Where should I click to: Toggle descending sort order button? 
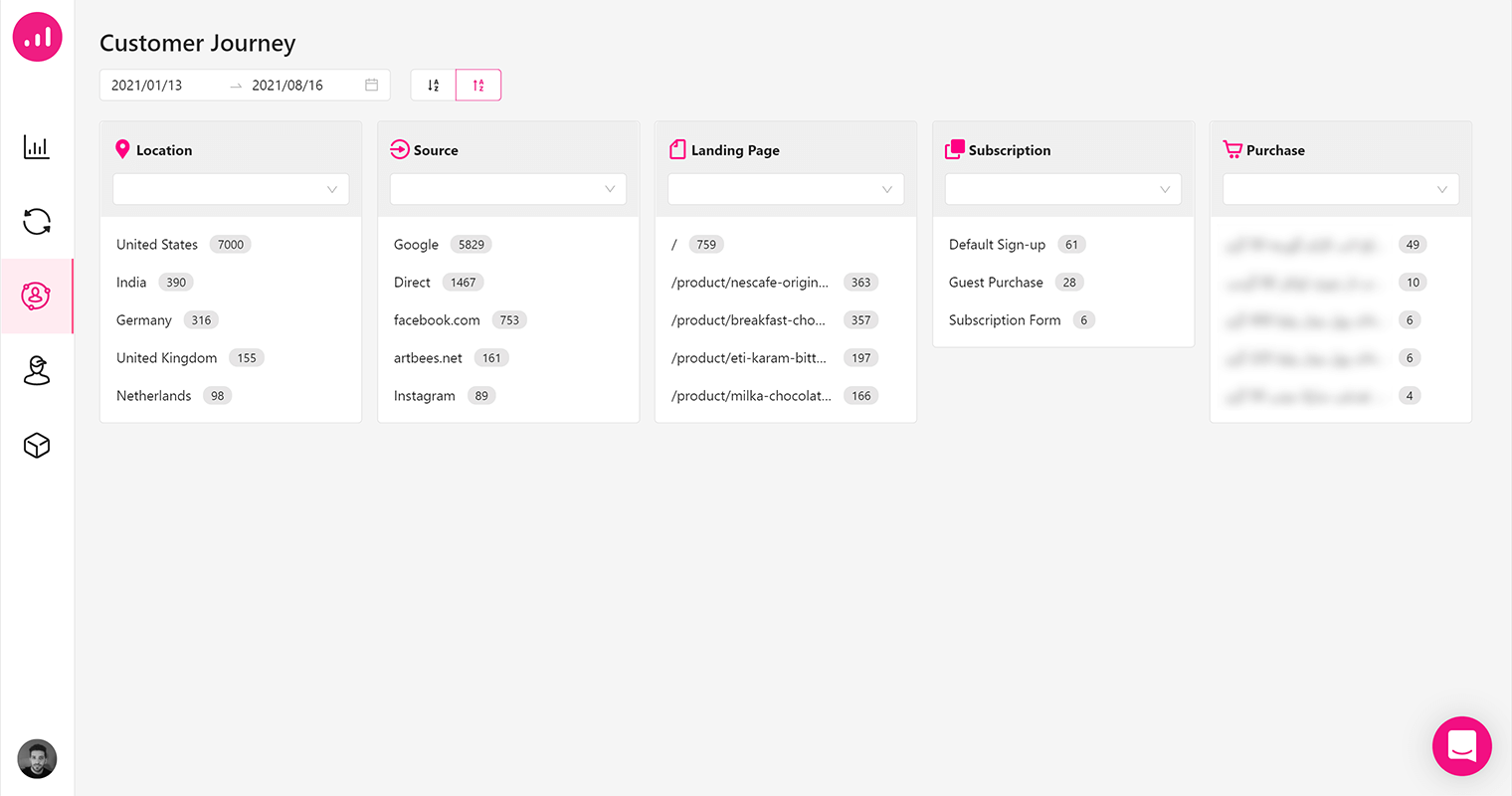pos(433,85)
